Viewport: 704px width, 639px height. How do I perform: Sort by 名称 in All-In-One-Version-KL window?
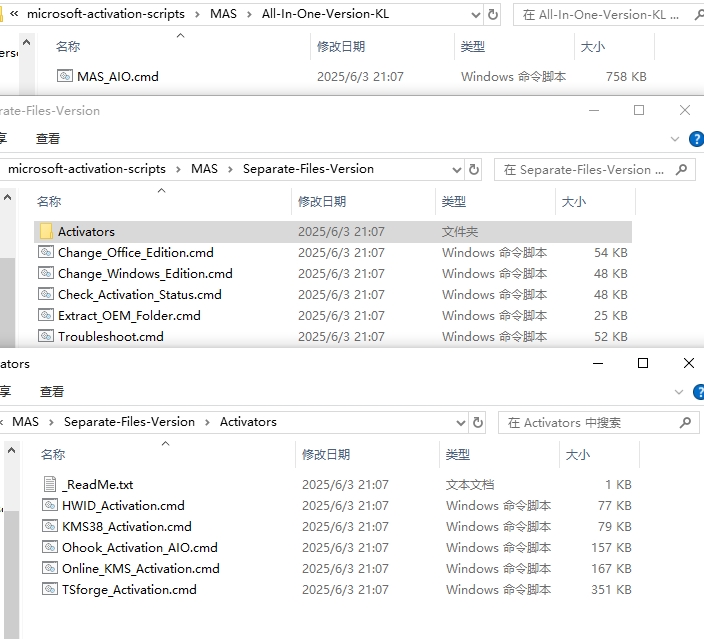(x=68, y=47)
